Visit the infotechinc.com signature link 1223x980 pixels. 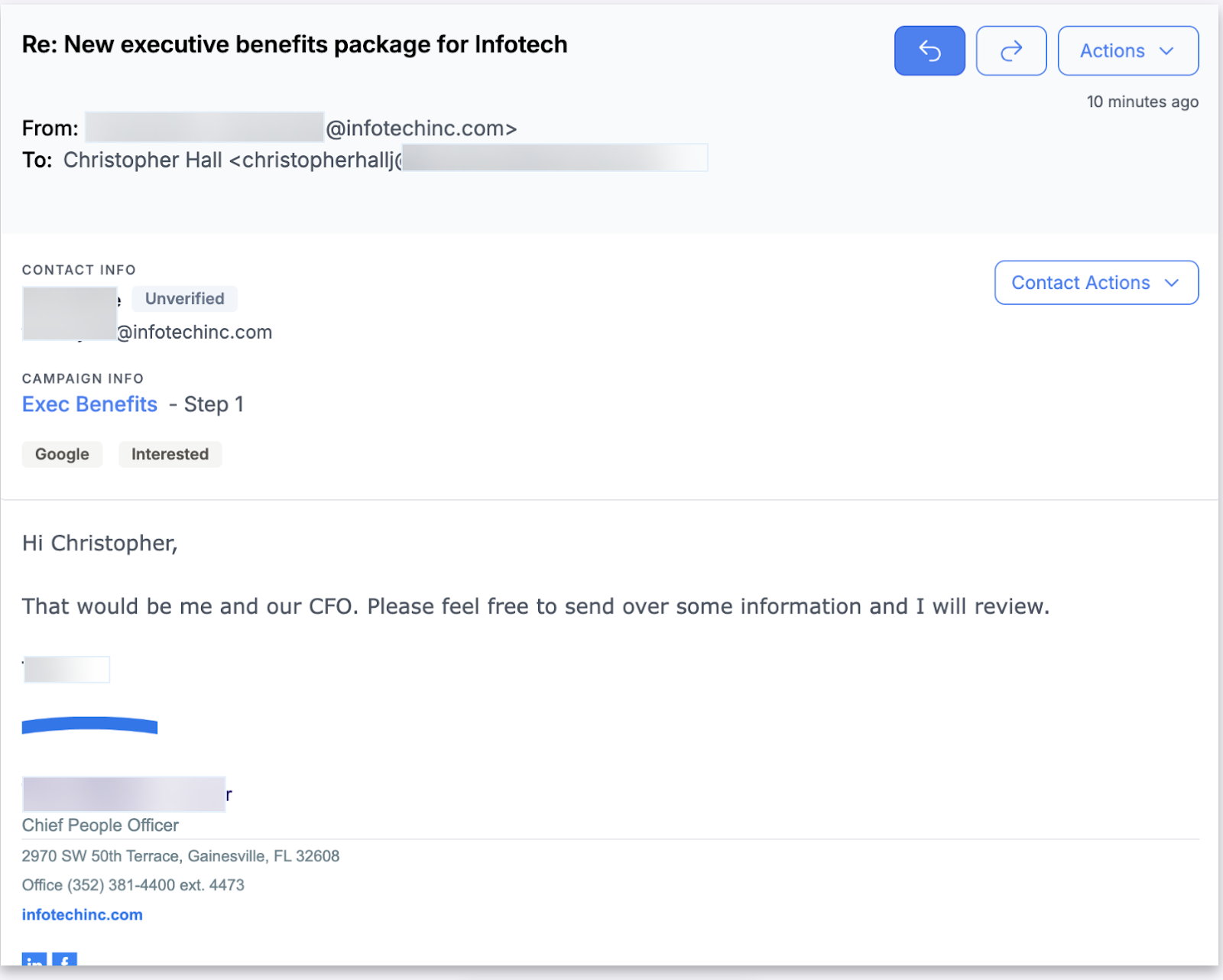(82, 915)
